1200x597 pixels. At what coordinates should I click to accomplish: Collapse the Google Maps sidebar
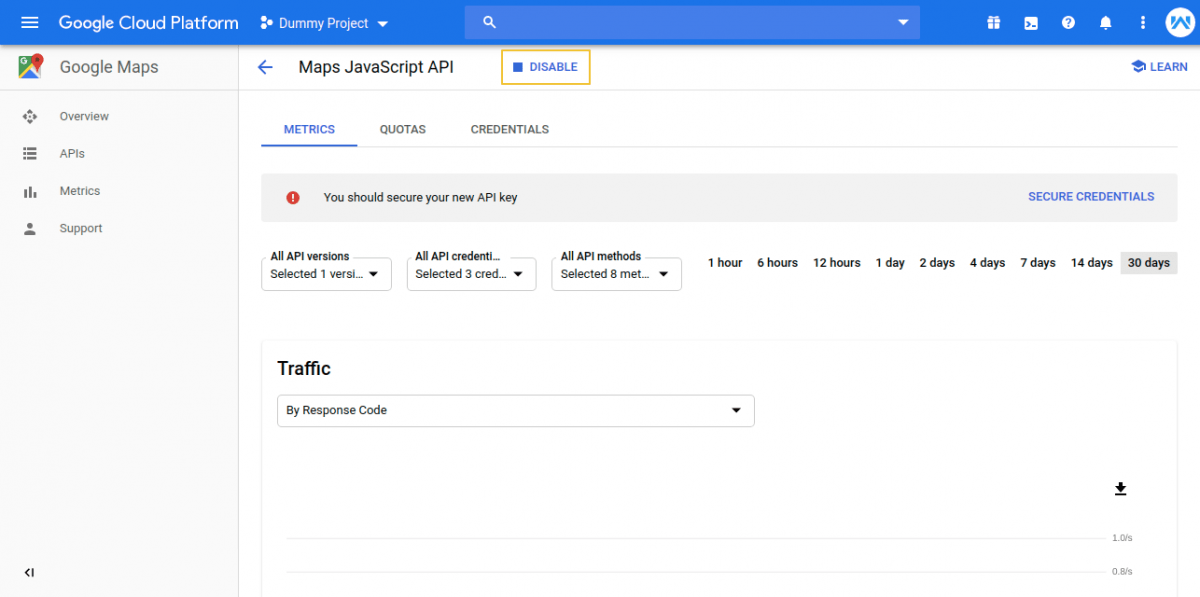tap(29, 572)
